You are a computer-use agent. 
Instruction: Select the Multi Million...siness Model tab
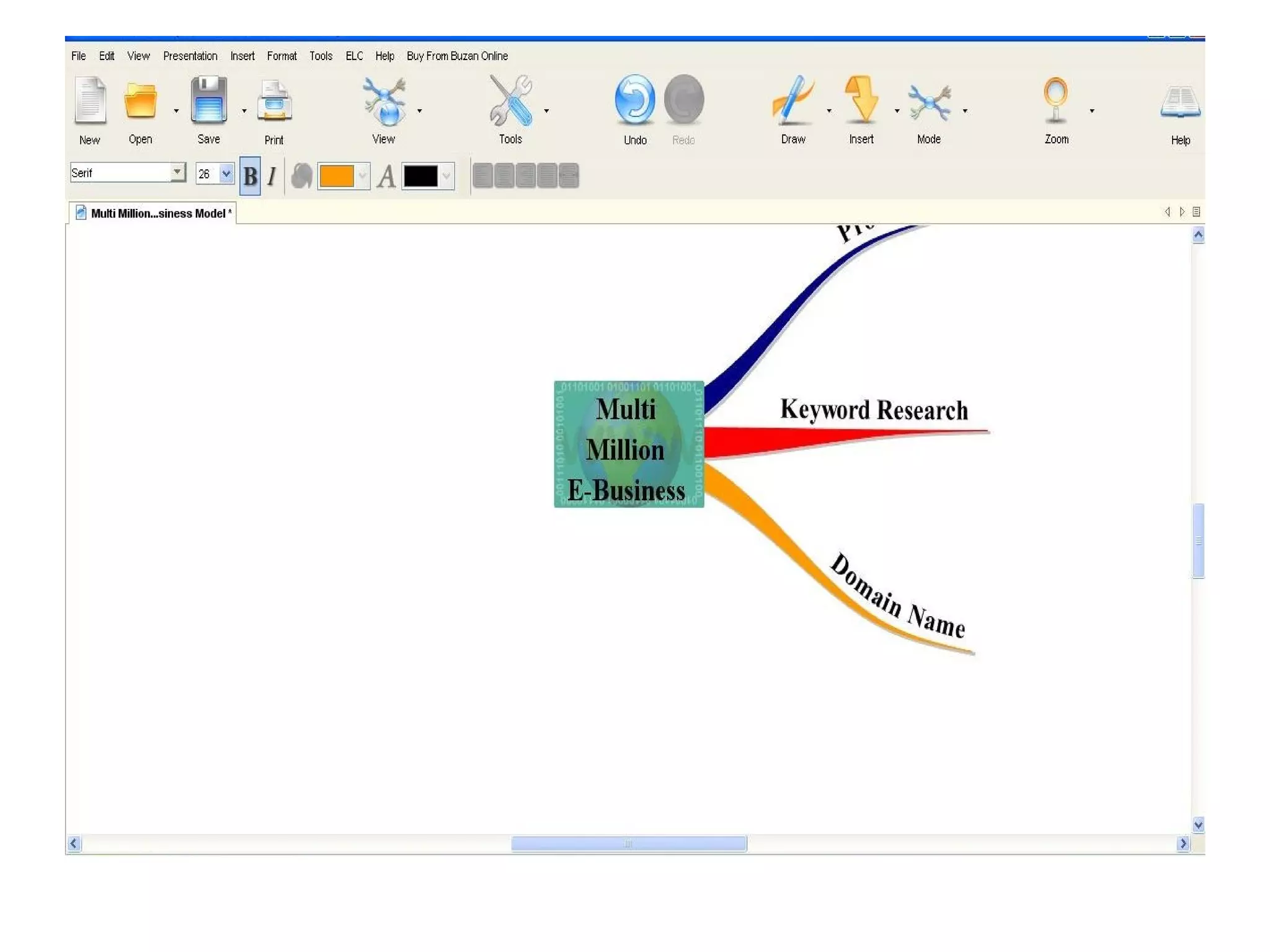[x=158, y=213]
